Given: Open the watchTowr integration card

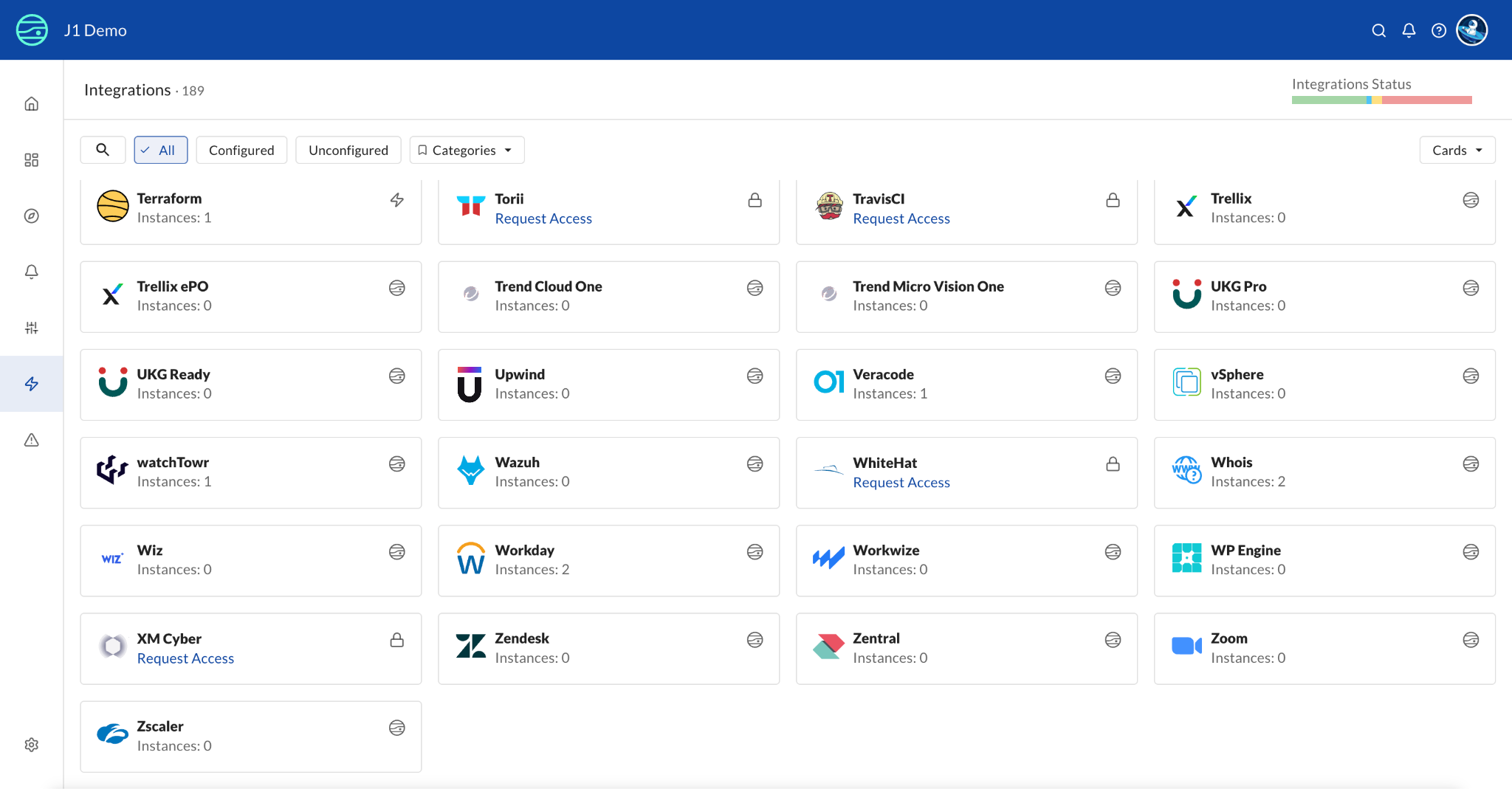Looking at the screenshot, I should point(250,472).
